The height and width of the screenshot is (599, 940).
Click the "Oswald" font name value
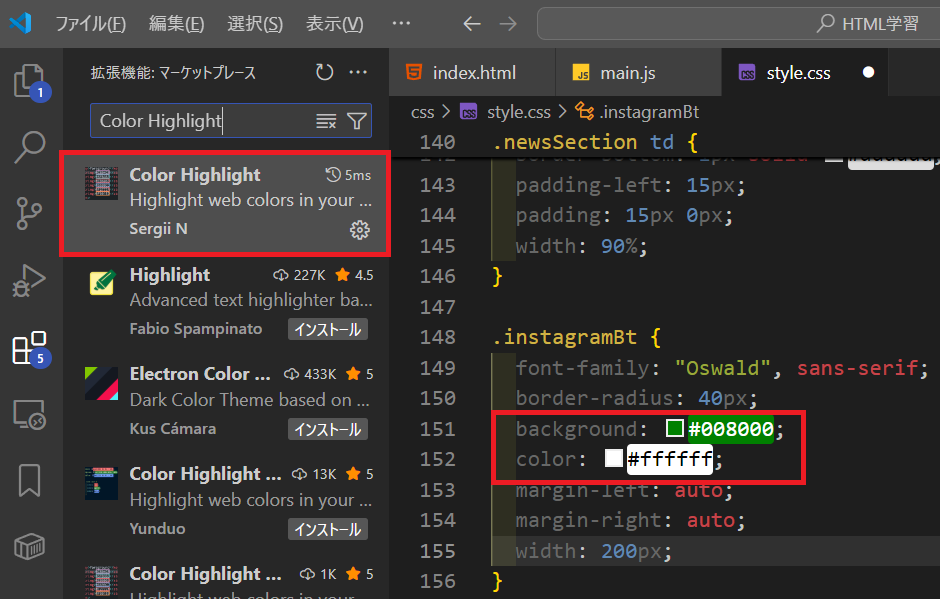click(x=722, y=368)
